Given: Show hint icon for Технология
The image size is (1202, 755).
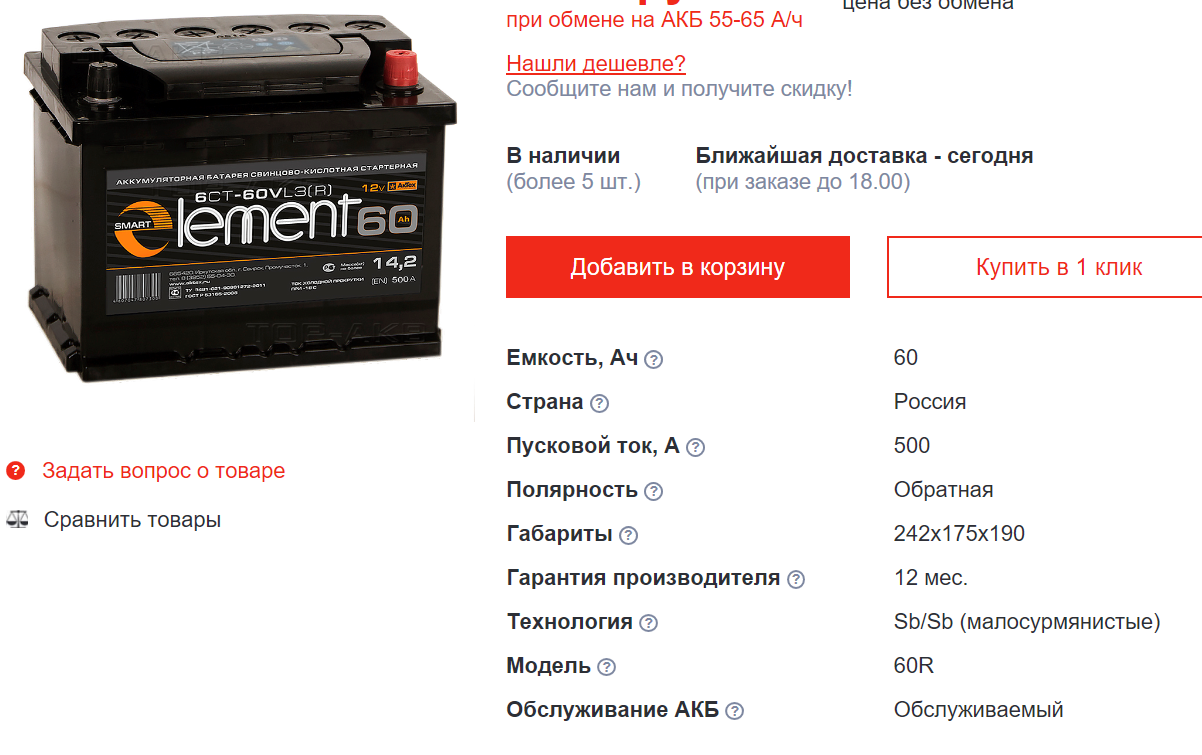Looking at the screenshot, I should (x=648, y=623).
